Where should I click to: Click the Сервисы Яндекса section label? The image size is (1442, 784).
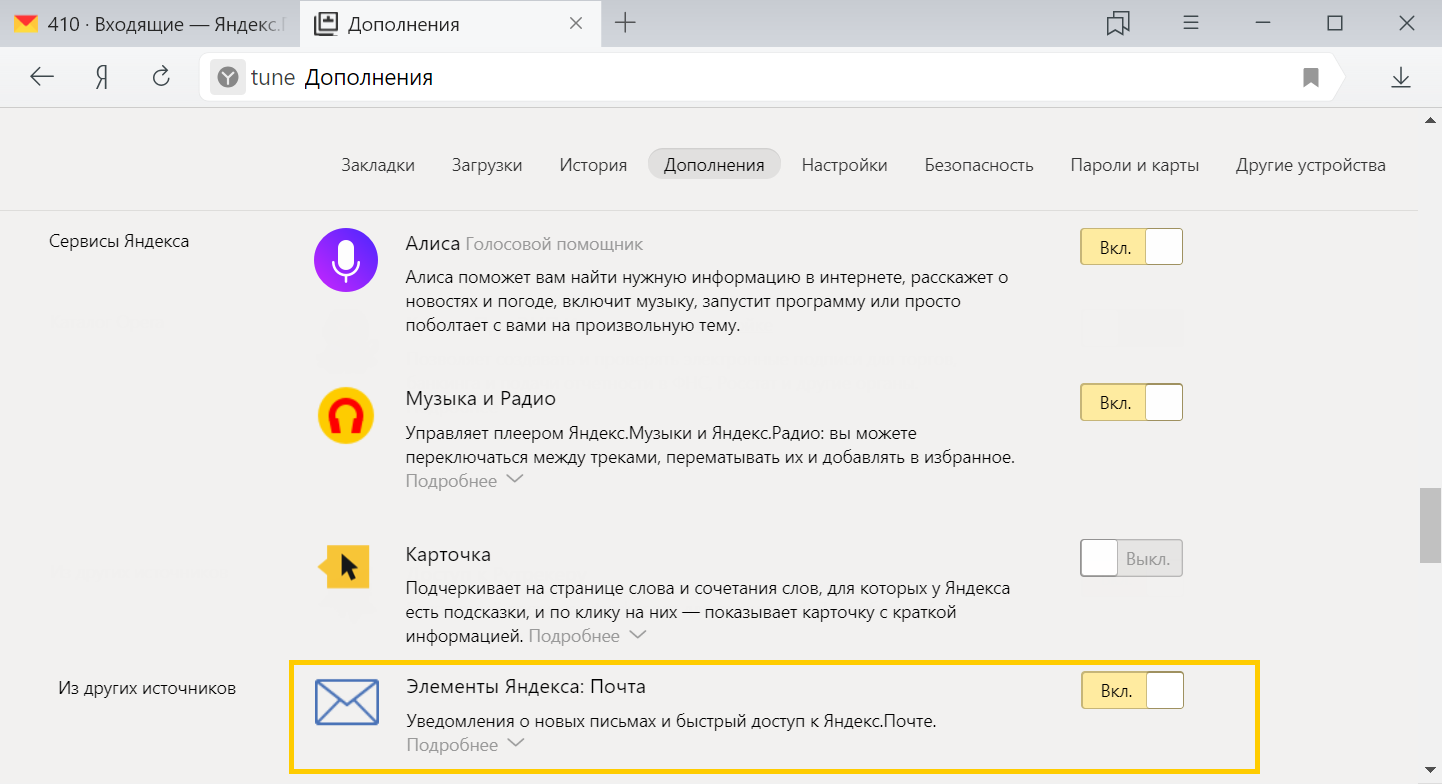tap(119, 241)
